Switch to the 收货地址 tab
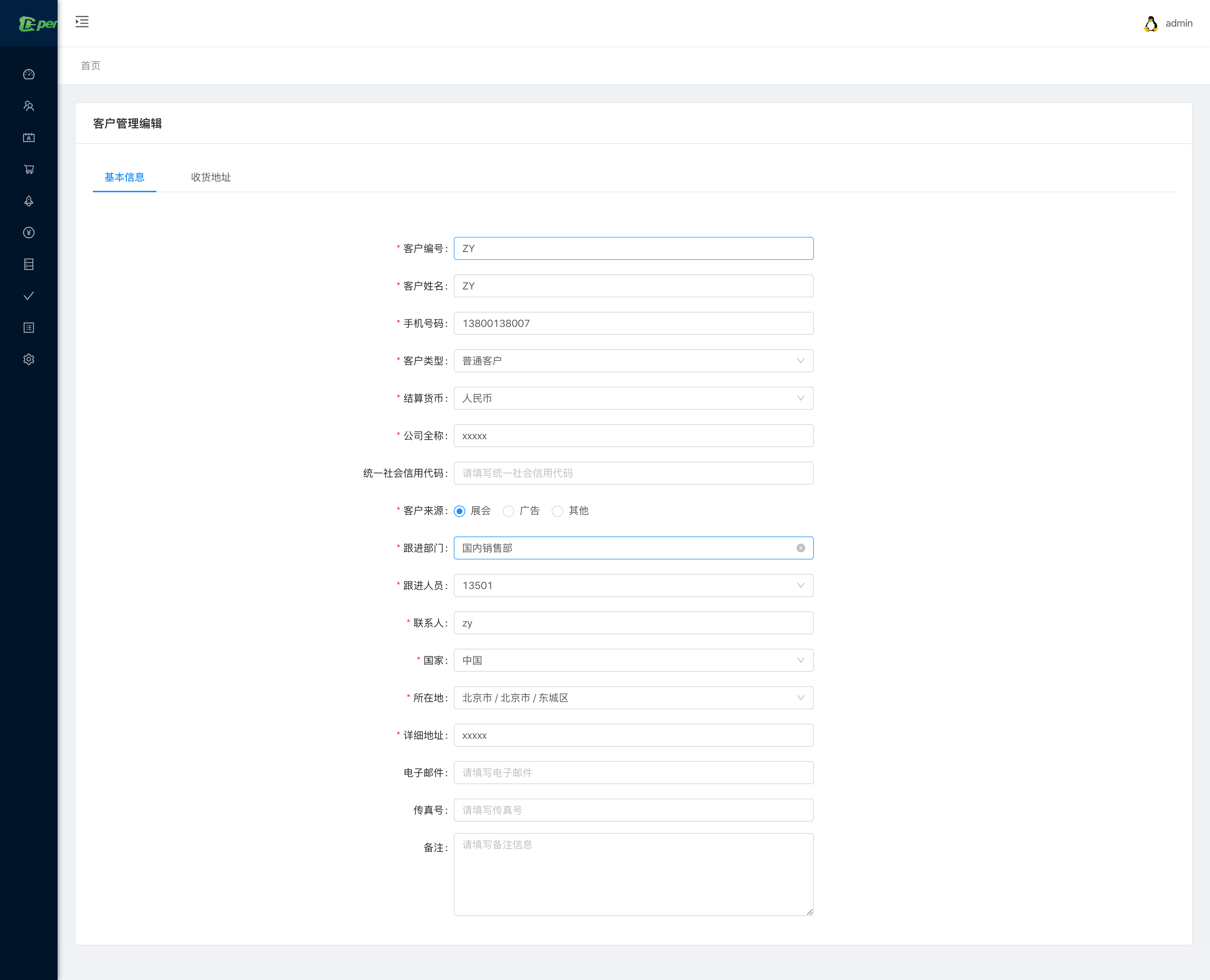This screenshot has height=980, width=1210. [x=211, y=177]
